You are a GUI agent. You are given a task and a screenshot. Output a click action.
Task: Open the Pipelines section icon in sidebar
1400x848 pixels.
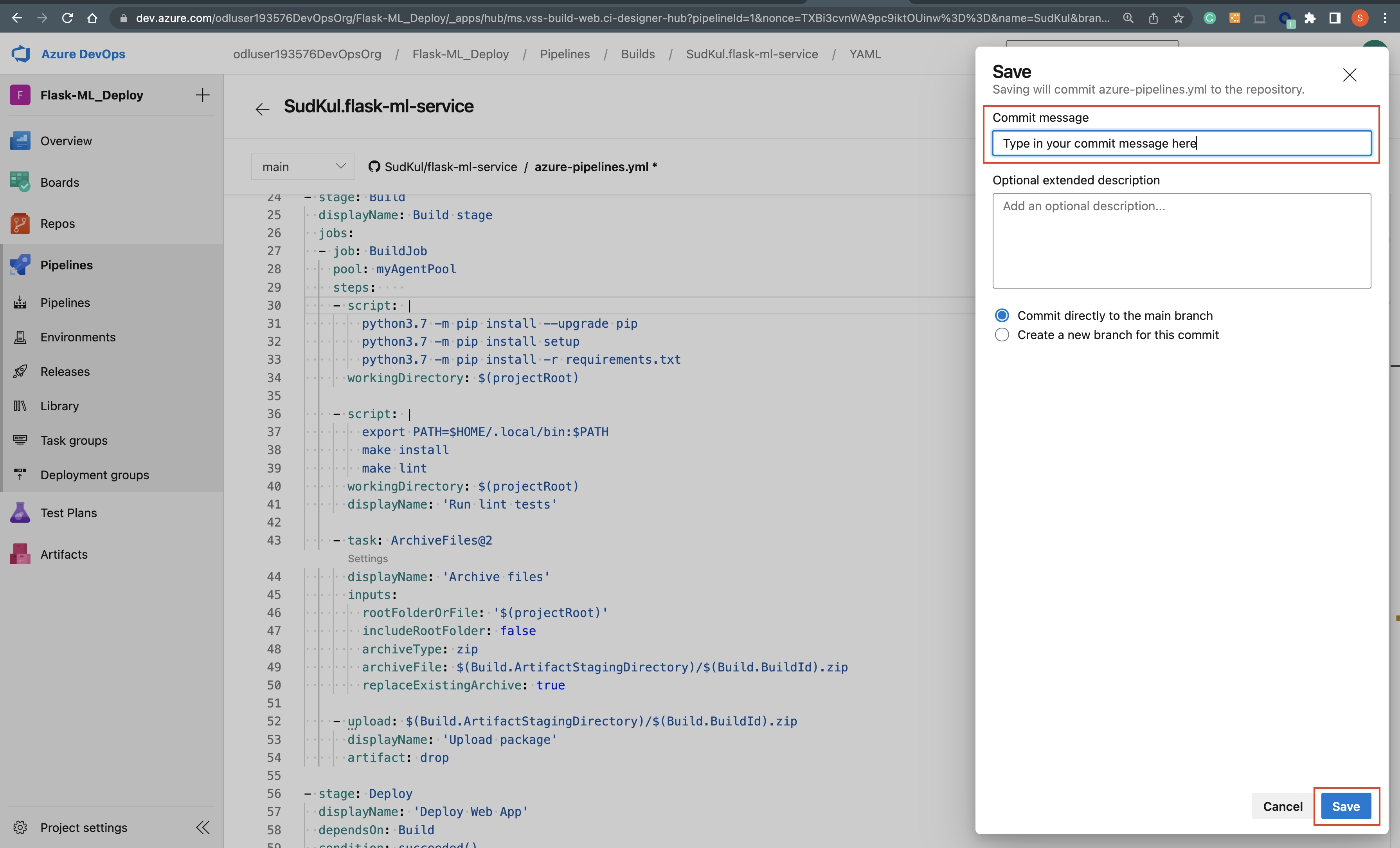20,264
